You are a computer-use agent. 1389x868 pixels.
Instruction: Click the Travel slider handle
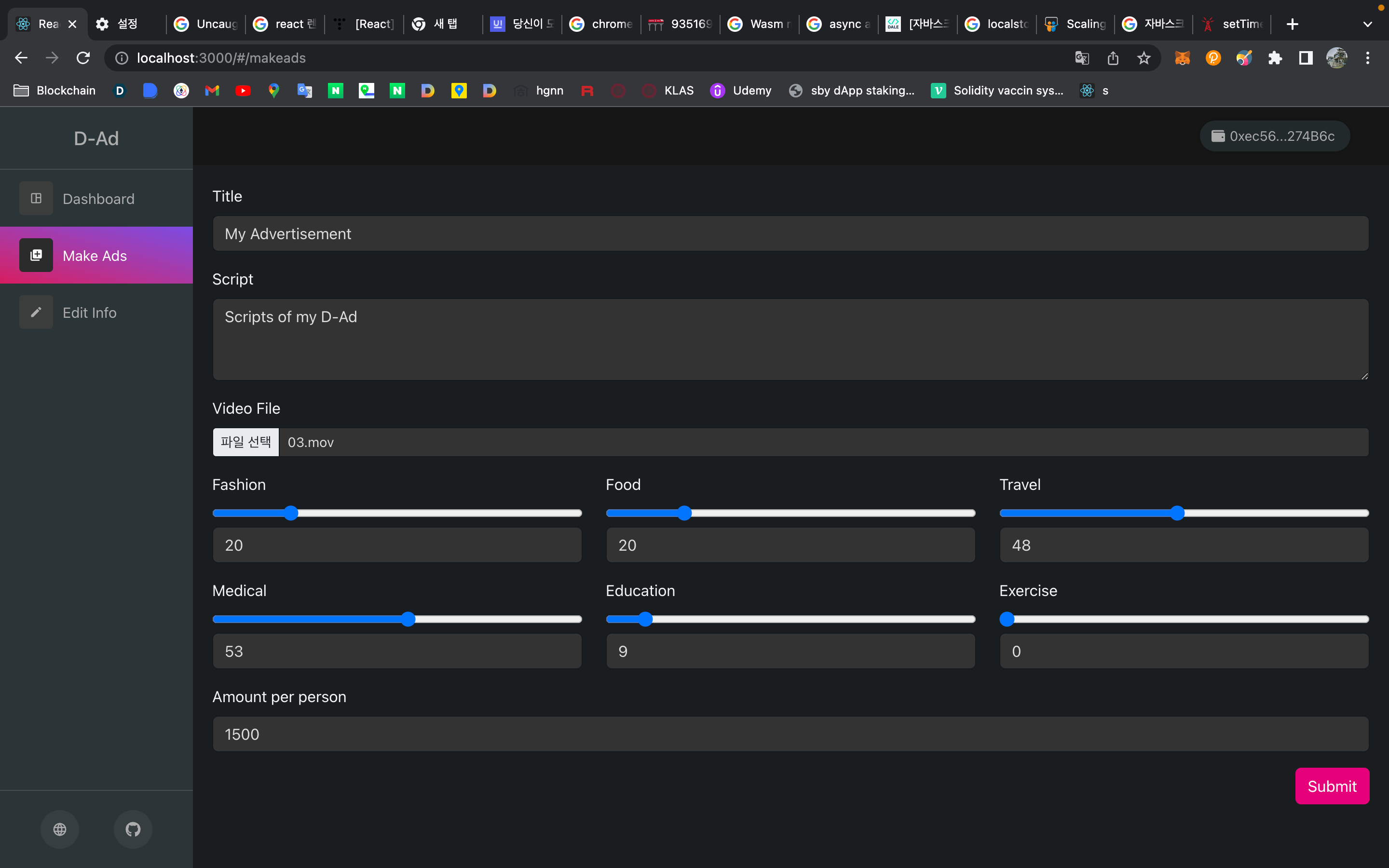[x=1177, y=513]
